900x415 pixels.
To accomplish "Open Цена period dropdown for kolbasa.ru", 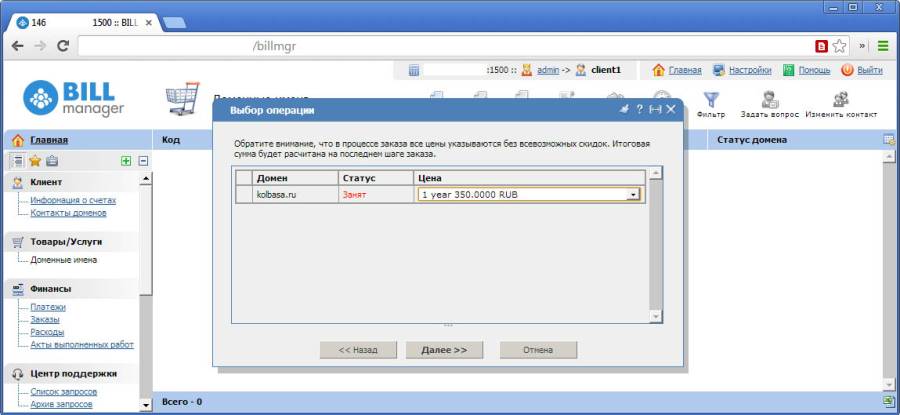I will click(633, 195).
